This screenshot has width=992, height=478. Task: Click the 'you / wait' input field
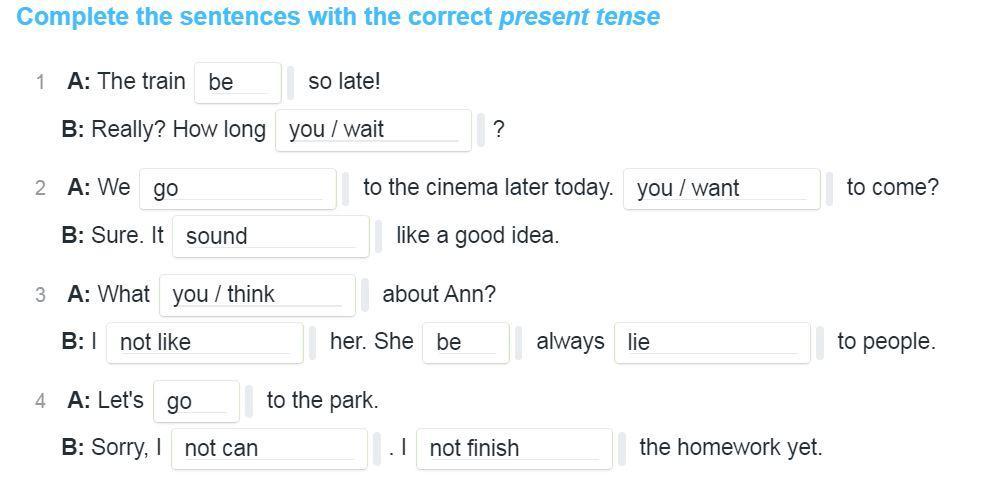coord(372,130)
